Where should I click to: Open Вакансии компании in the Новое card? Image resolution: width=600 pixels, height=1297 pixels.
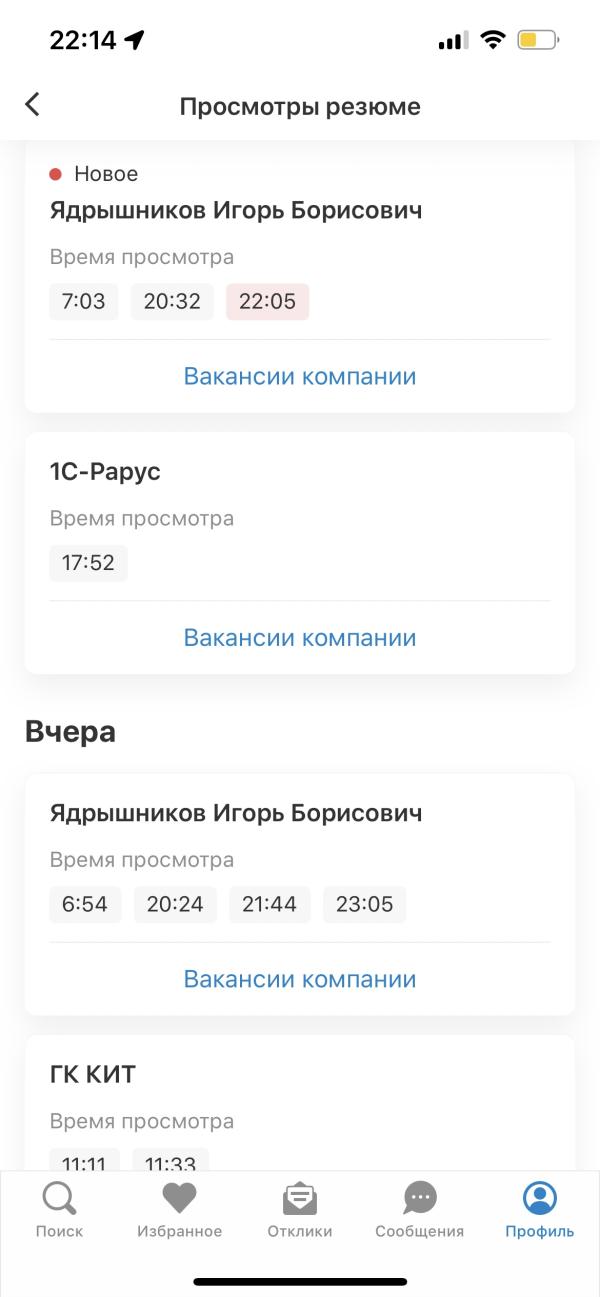[300, 376]
